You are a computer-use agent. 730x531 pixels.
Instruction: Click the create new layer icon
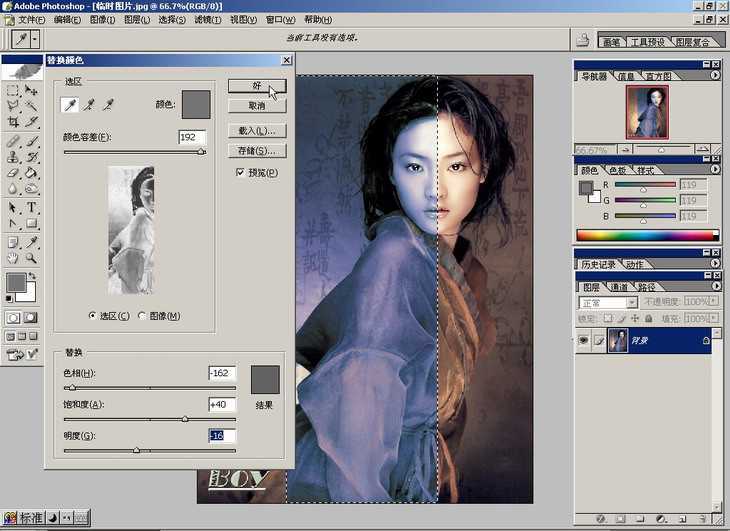(682, 519)
